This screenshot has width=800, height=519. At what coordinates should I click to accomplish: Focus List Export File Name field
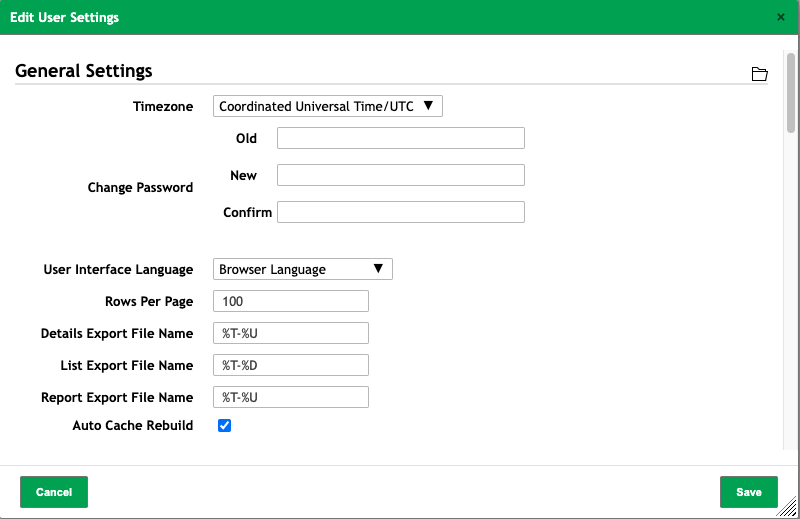coord(291,365)
